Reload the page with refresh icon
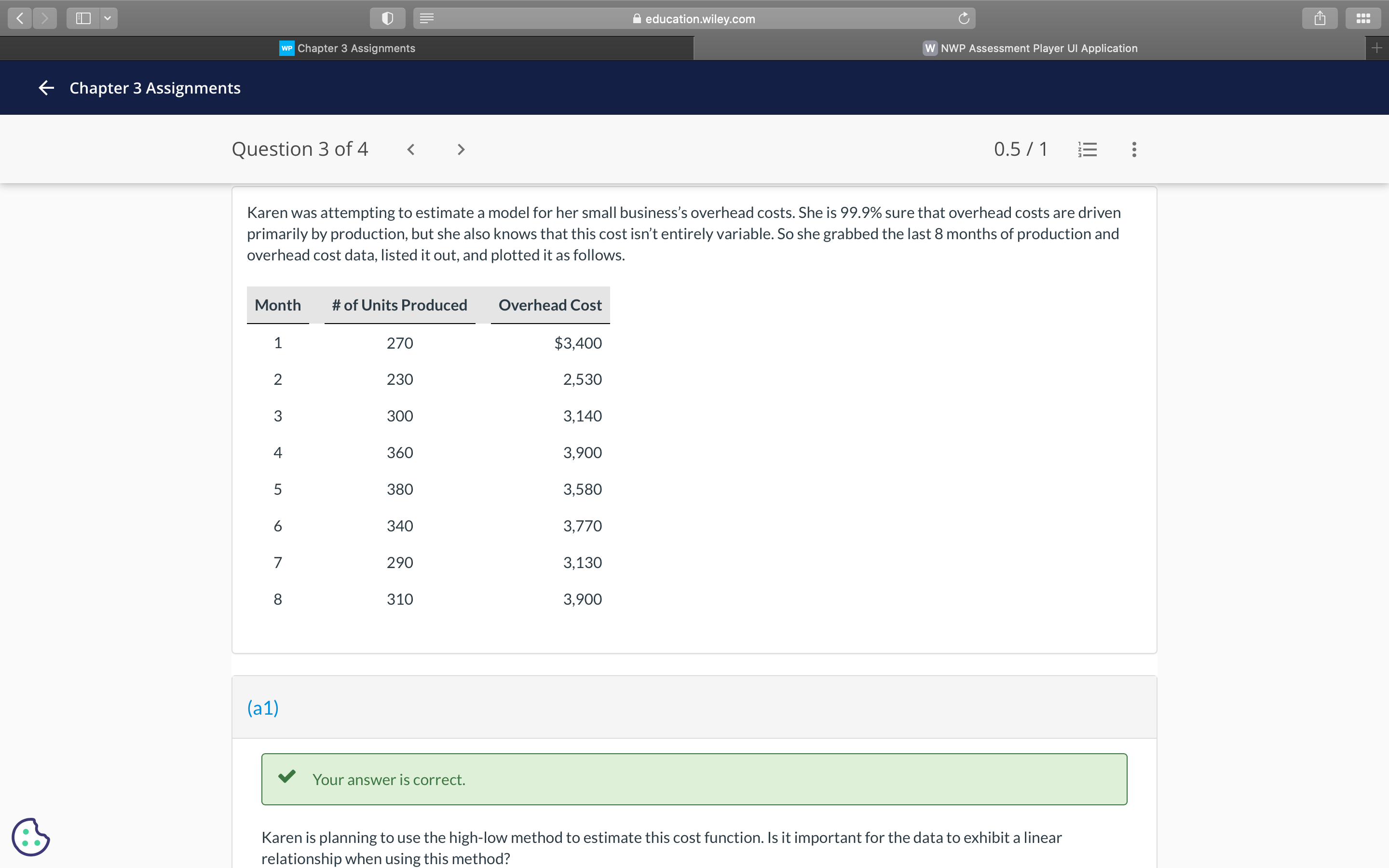The width and height of the screenshot is (1389, 868). (964, 18)
